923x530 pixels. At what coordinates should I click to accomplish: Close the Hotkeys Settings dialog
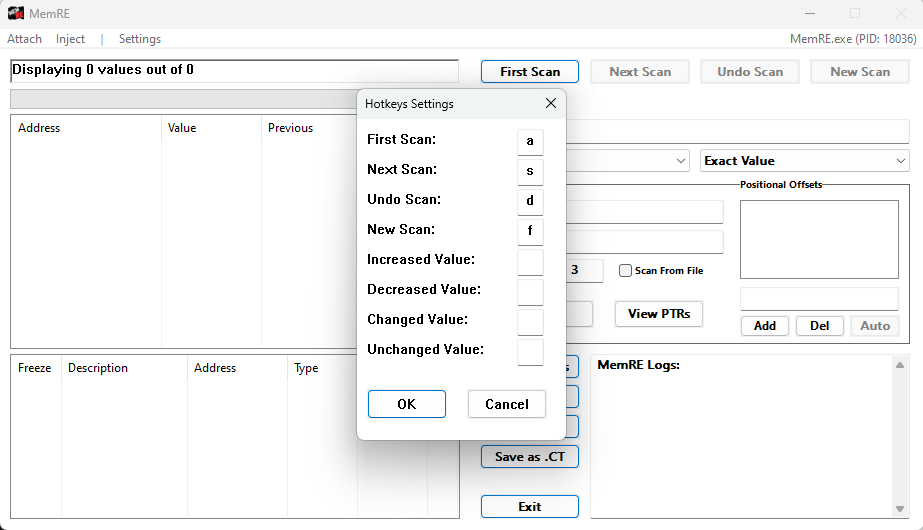(550, 103)
